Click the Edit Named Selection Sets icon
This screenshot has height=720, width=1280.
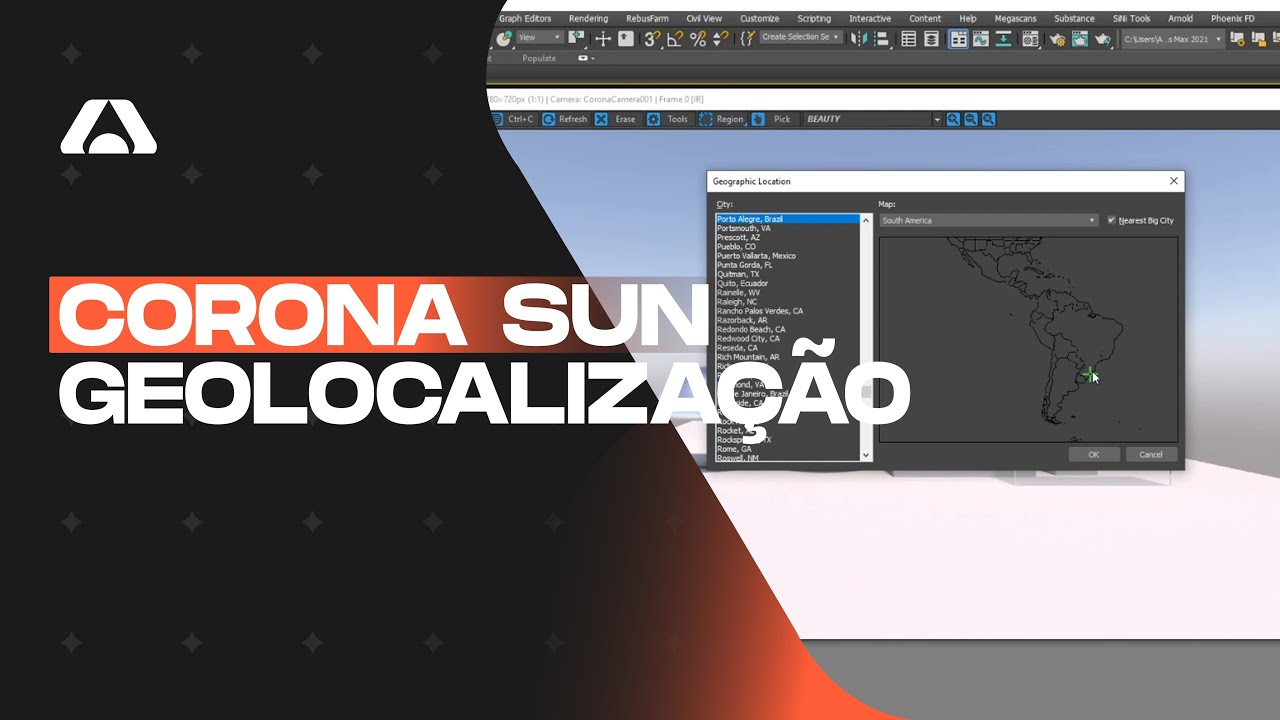pyautogui.click(x=747, y=39)
